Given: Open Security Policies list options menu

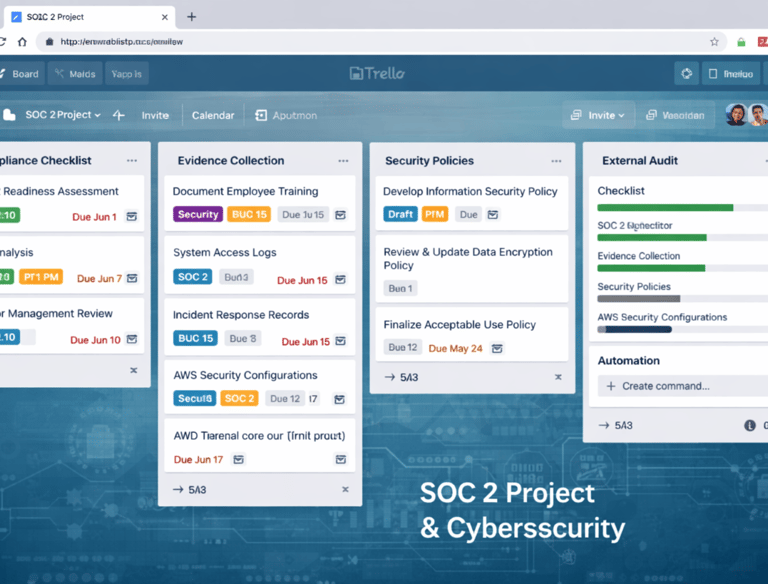Looking at the screenshot, I should click(x=556, y=161).
